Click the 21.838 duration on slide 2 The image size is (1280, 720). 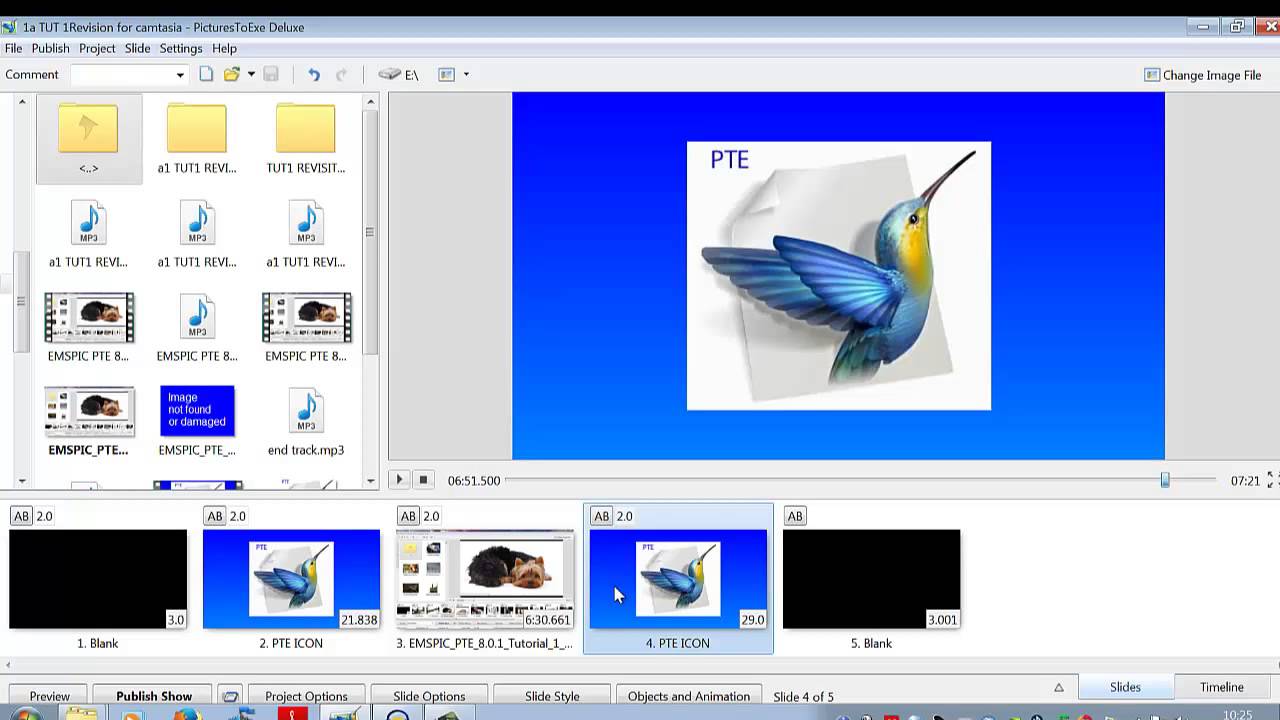359,620
